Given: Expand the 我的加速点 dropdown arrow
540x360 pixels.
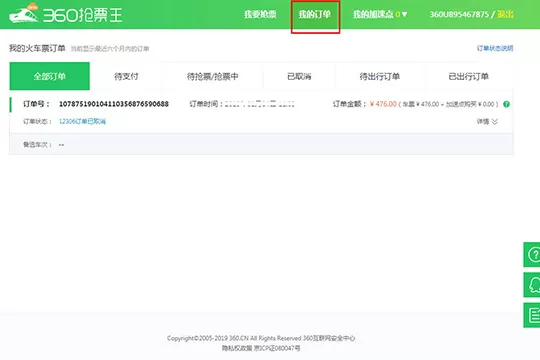Looking at the screenshot, I should tap(404, 14).
